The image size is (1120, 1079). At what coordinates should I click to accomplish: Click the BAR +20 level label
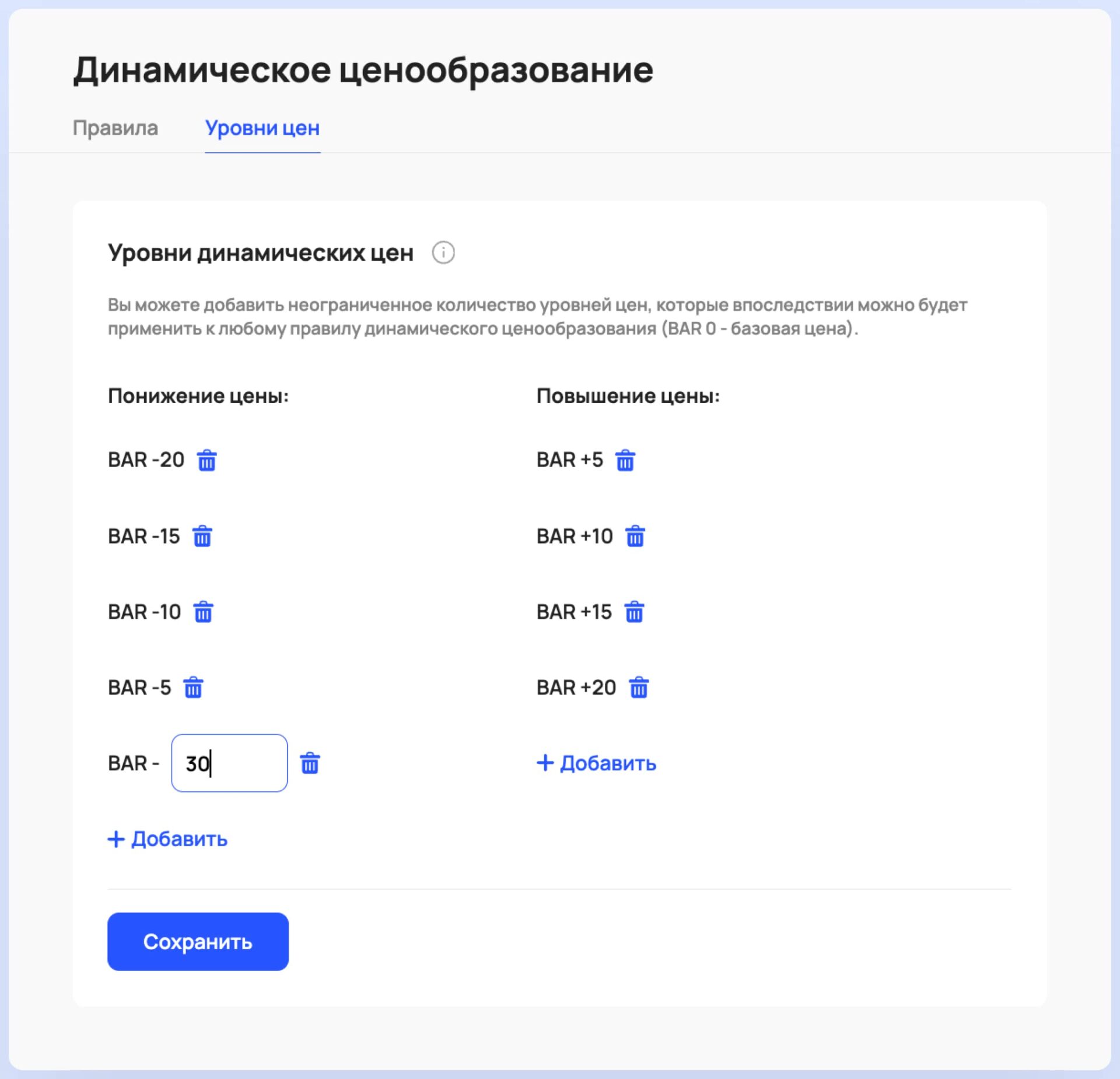tap(576, 688)
